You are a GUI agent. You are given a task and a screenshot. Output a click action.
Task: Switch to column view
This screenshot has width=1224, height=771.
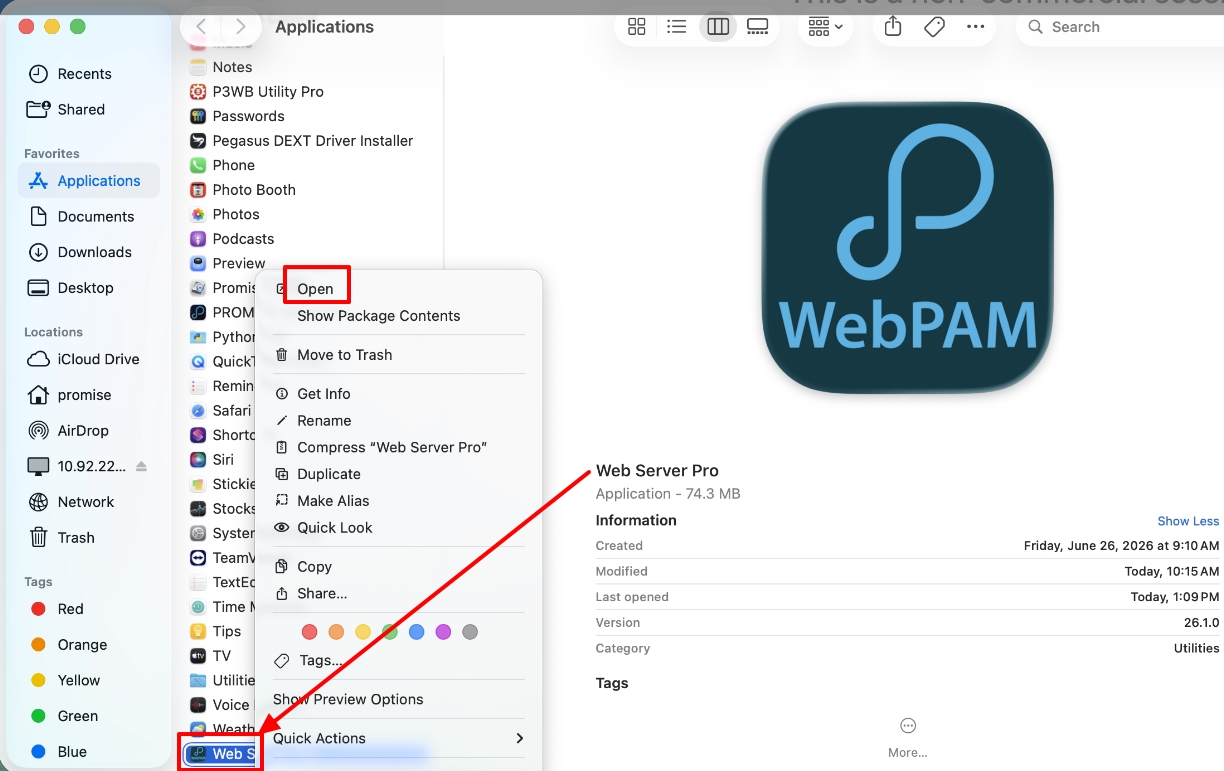(718, 27)
